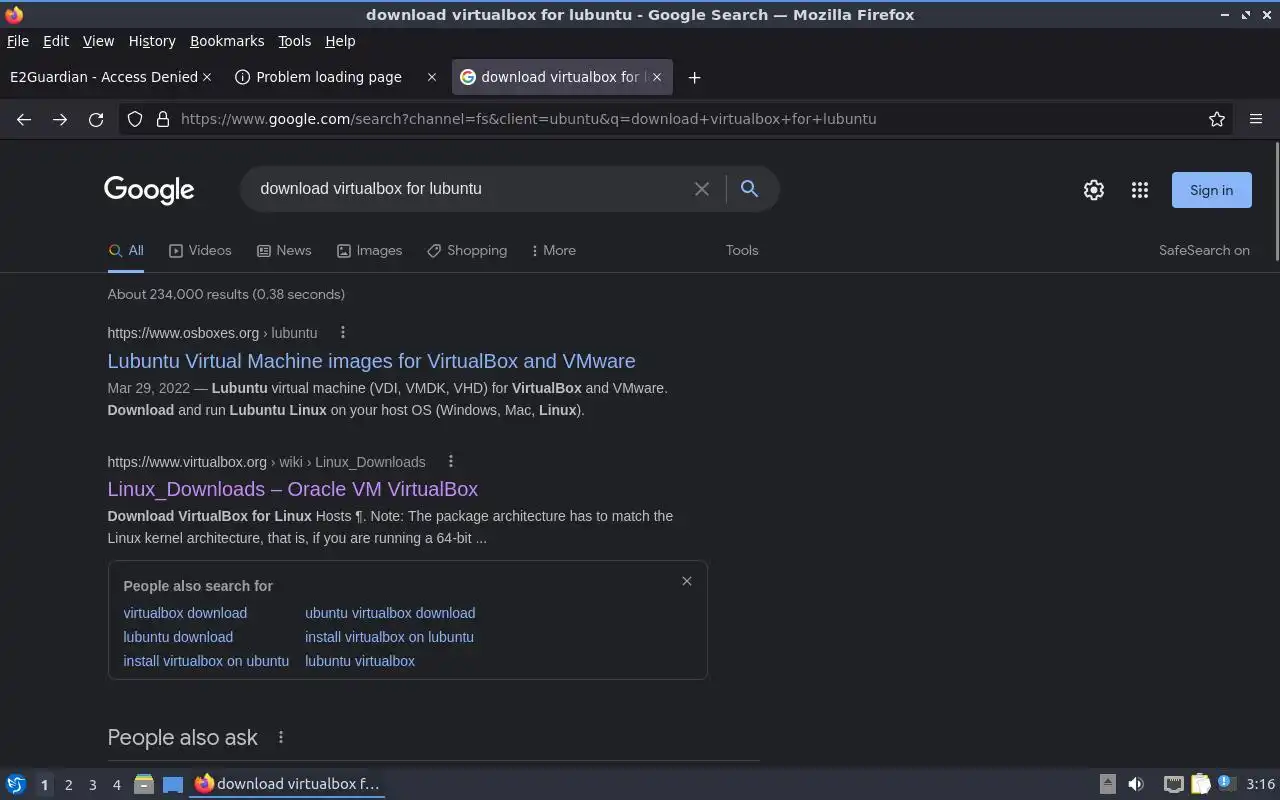The width and height of the screenshot is (1280, 800).
Task: Open the Firefox hamburger application menu
Action: coord(1256,119)
